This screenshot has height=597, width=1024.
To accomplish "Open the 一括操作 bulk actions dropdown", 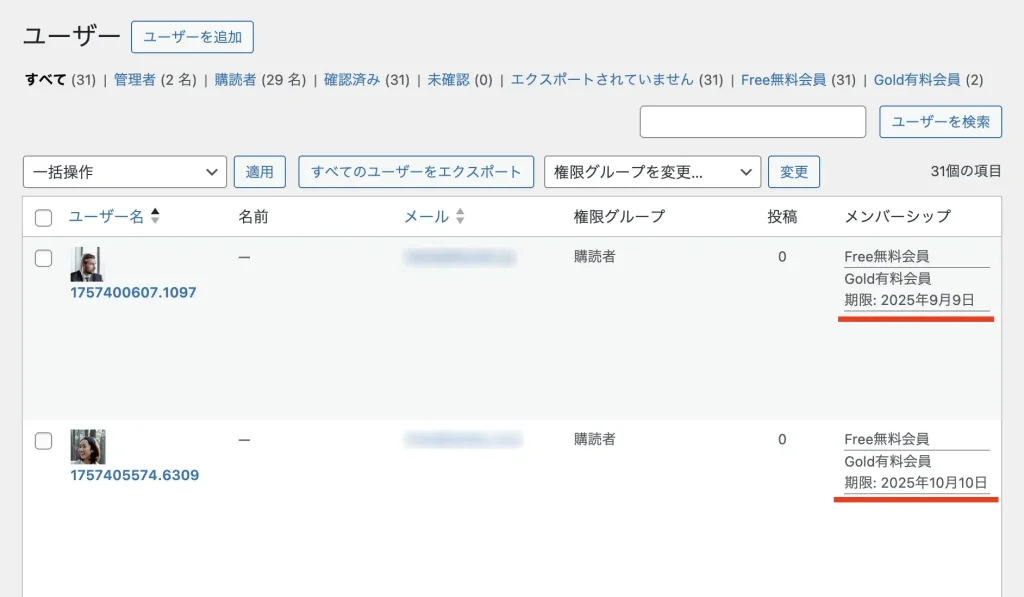I will (x=125, y=172).
